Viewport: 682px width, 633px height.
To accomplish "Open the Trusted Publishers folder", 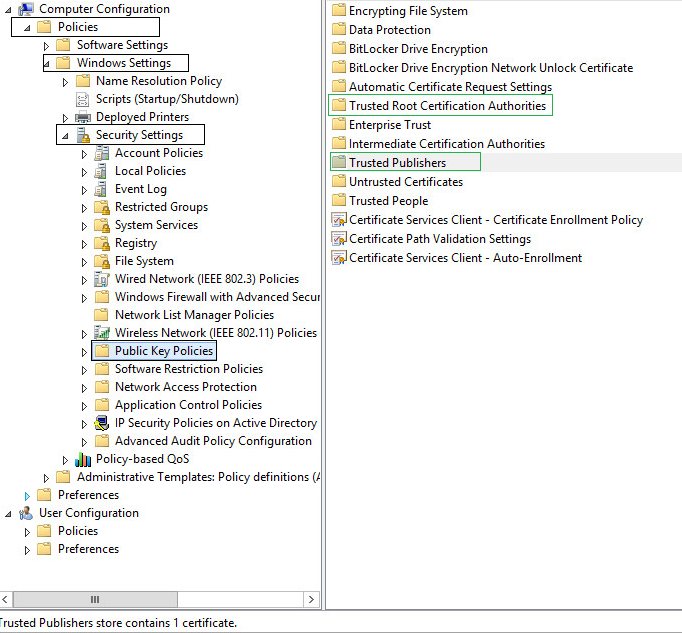I will pos(397,162).
